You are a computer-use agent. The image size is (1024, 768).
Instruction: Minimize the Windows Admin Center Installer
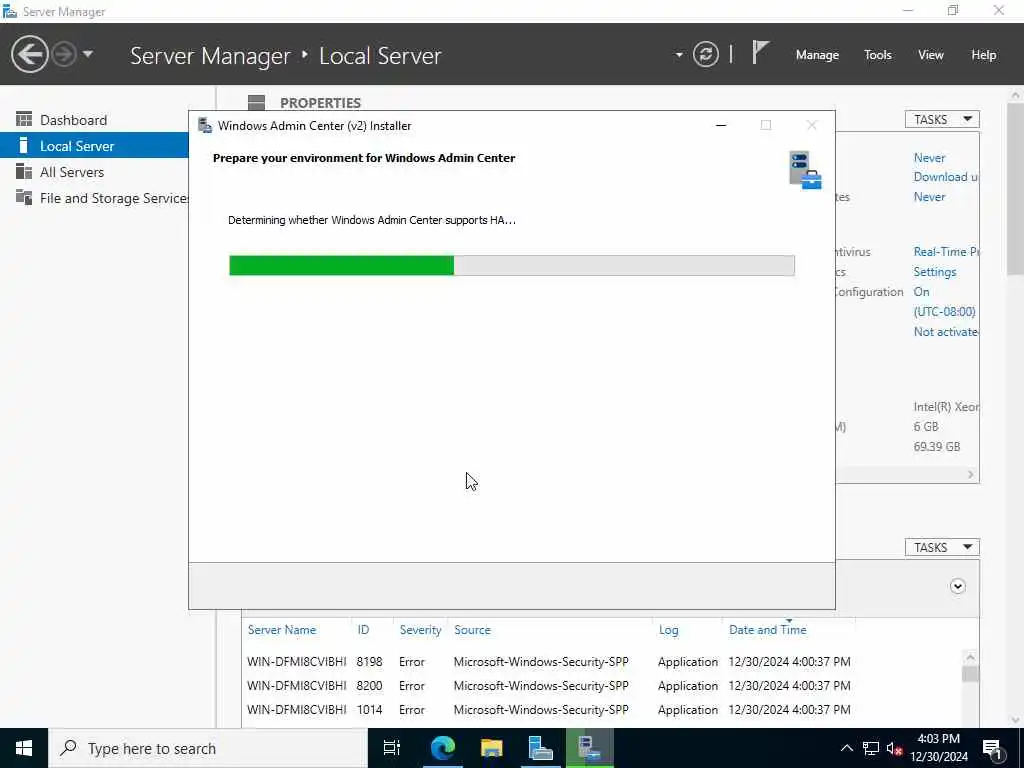[721, 125]
